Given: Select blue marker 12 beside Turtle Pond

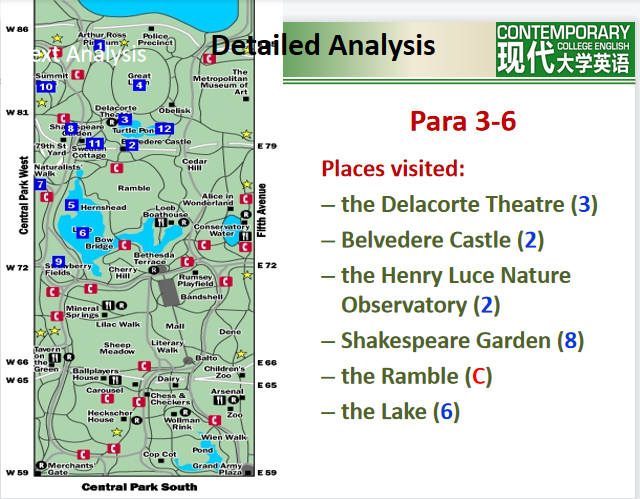Looking at the screenshot, I should point(165,128).
